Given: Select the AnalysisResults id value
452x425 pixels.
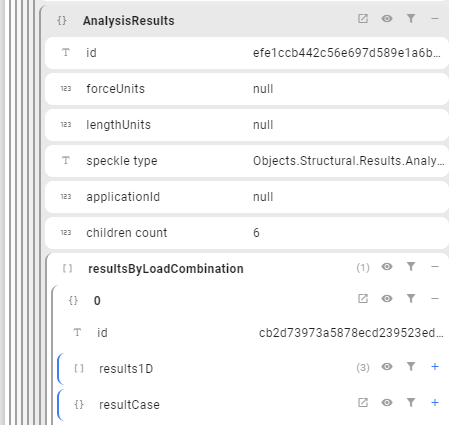Looking at the screenshot, I should [x=347, y=53].
